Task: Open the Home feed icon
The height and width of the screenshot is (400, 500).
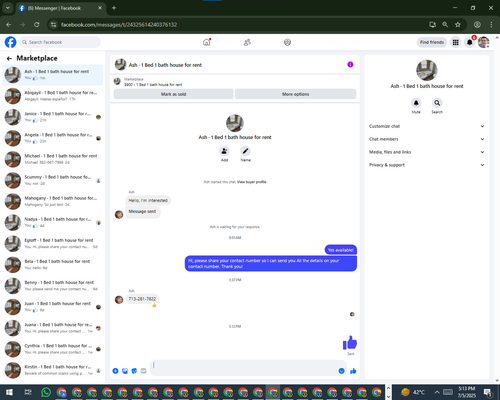Action: point(207,42)
